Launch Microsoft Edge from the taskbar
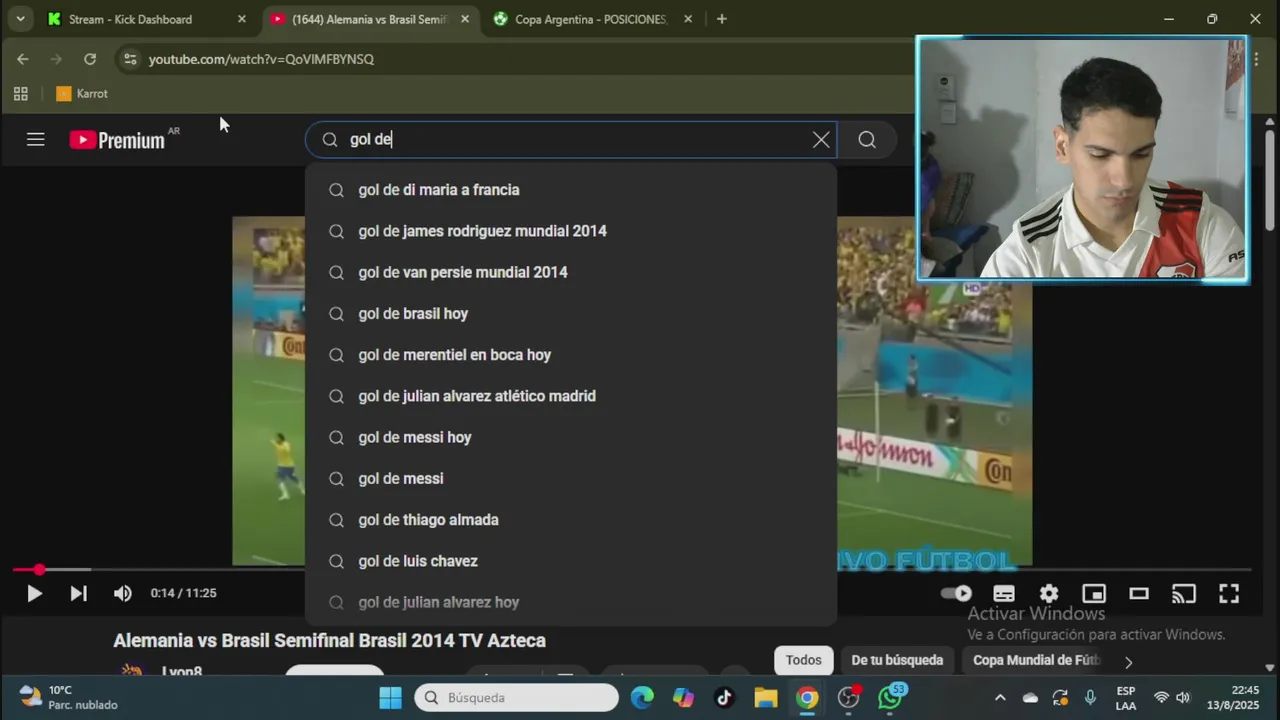The height and width of the screenshot is (720, 1280). (x=642, y=698)
